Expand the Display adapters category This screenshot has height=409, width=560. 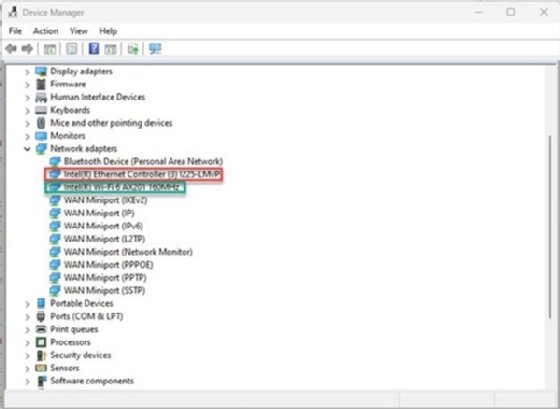(28, 72)
